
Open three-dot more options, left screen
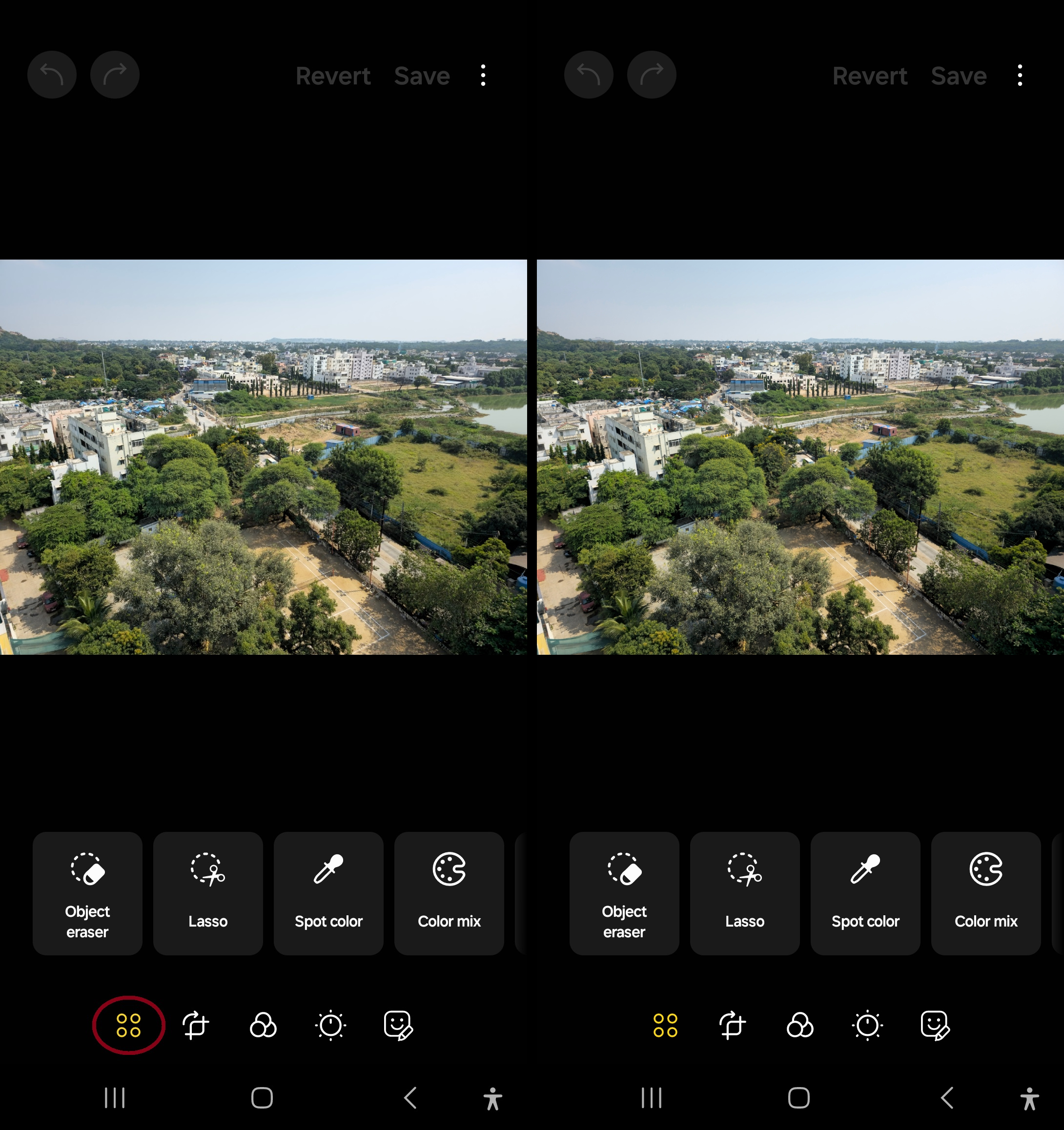[x=483, y=75]
